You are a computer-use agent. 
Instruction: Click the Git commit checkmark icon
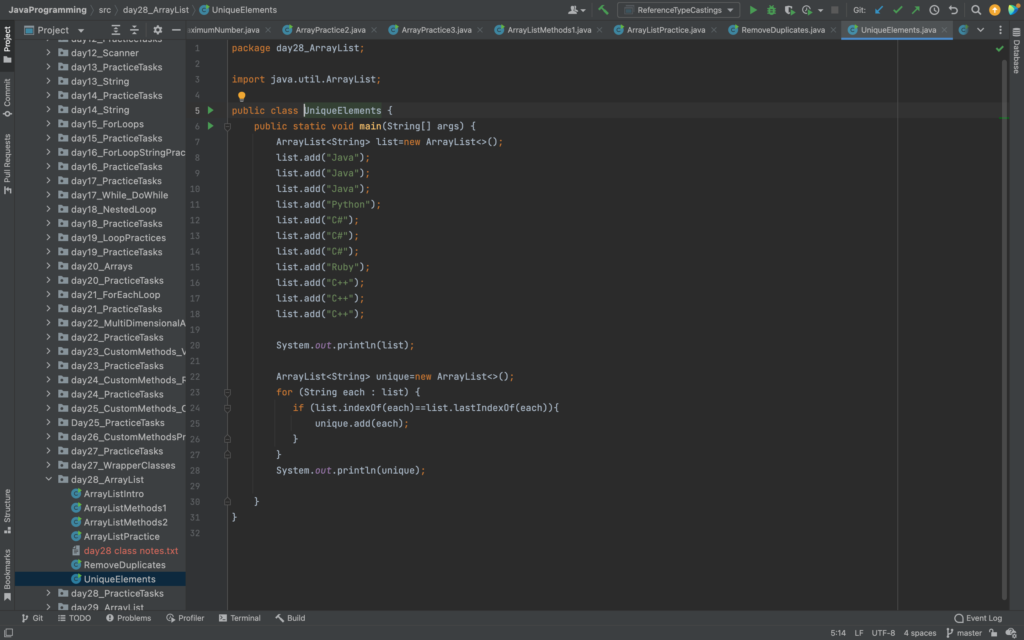[897, 10]
